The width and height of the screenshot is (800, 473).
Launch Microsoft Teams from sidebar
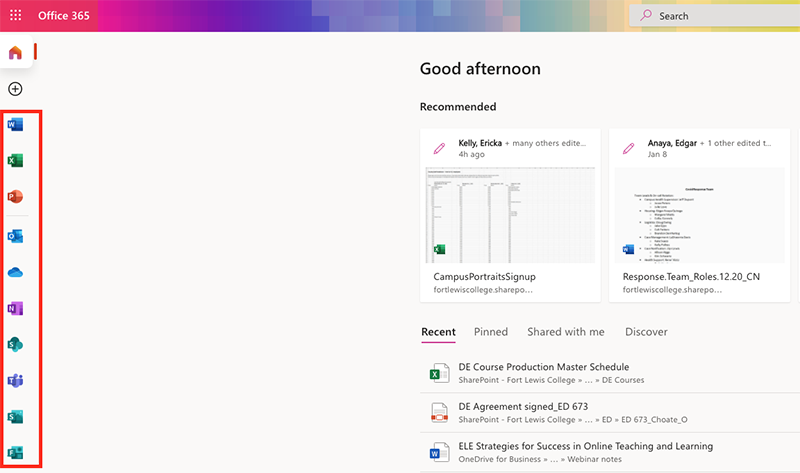coord(15,381)
